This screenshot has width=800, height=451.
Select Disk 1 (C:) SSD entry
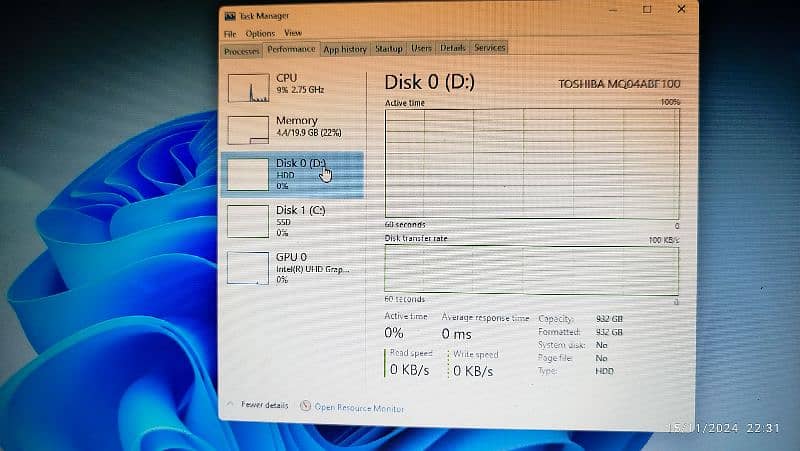[290, 220]
